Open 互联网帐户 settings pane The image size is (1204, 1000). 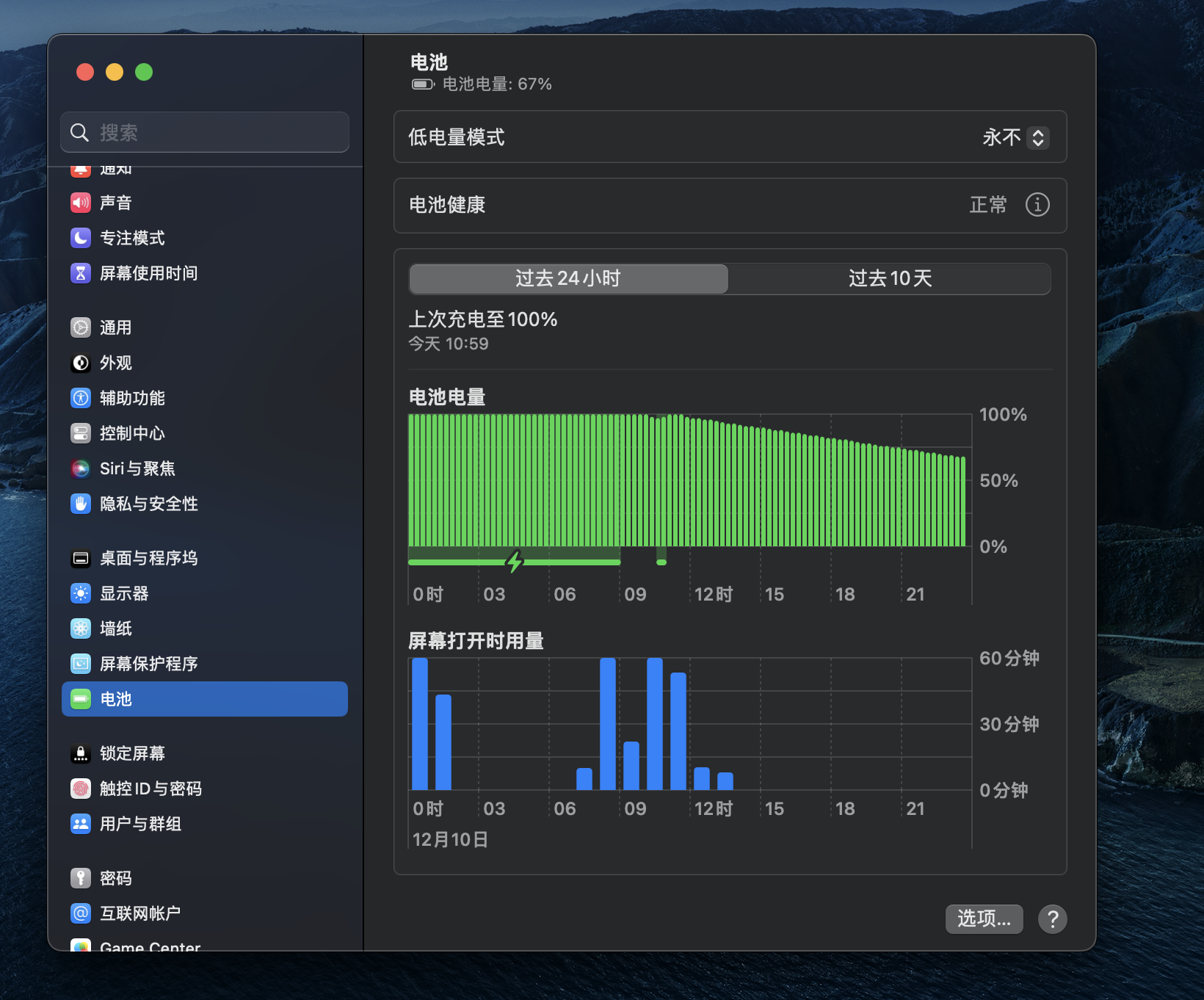[139, 913]
